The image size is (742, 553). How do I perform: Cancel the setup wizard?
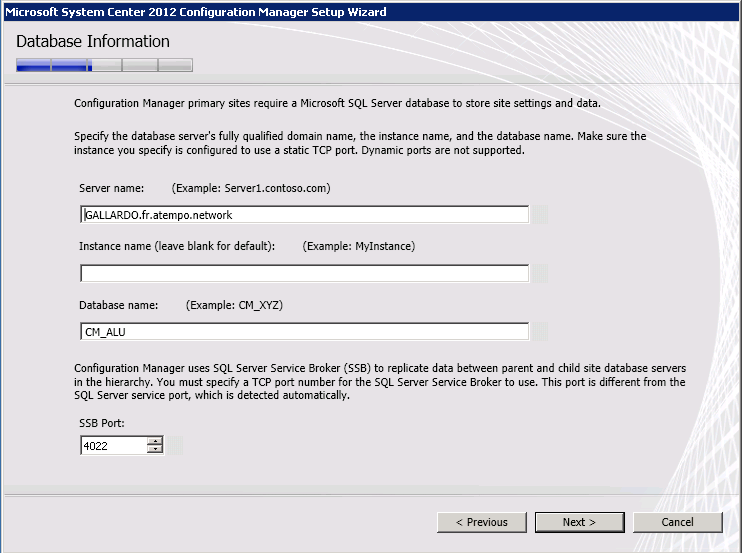click(x=678, y=522)
